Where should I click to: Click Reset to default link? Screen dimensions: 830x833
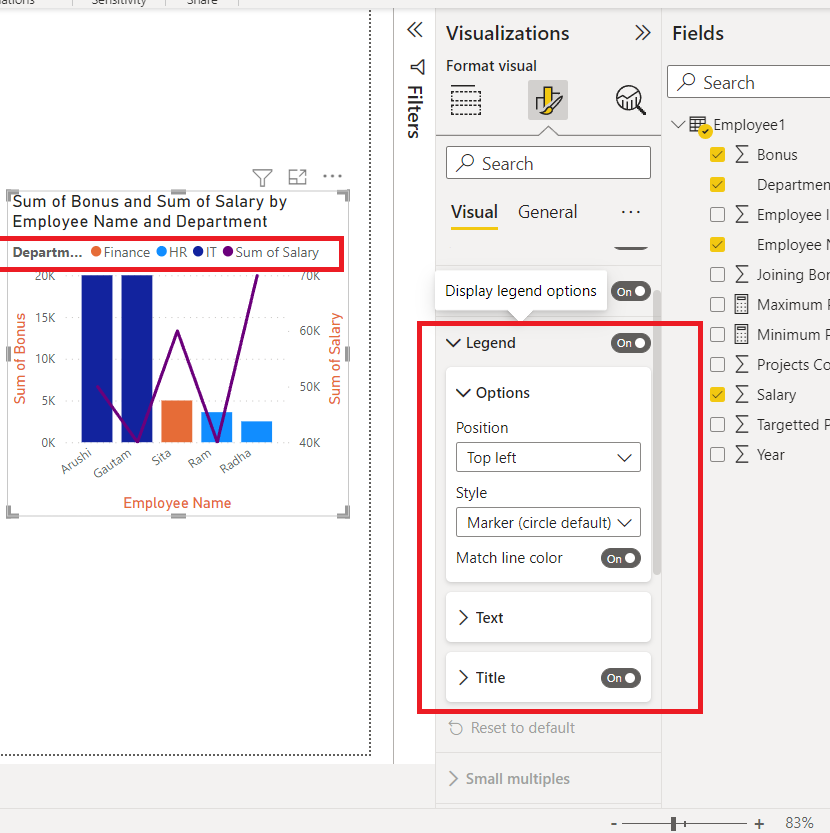pos(522,728)
